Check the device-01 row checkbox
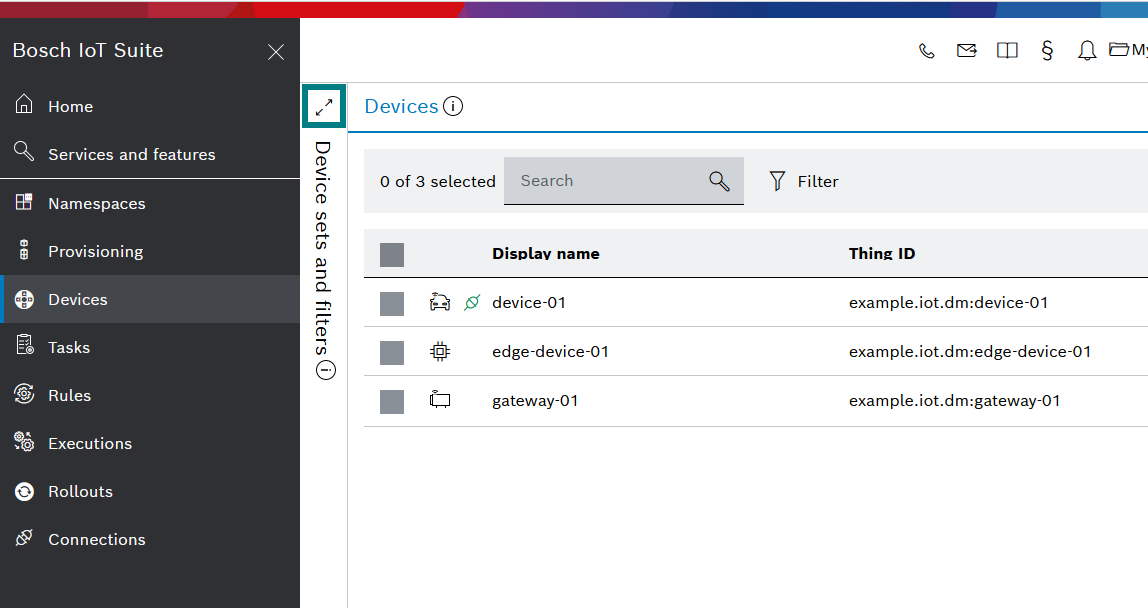 pyautogui.click(x=392, y=304)
